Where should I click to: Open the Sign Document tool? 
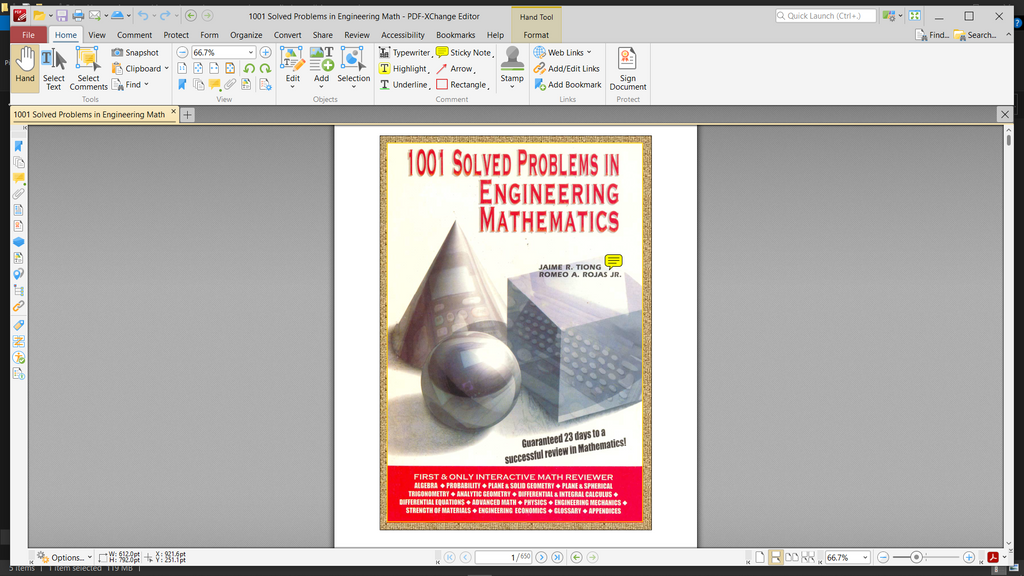(628, 68)
